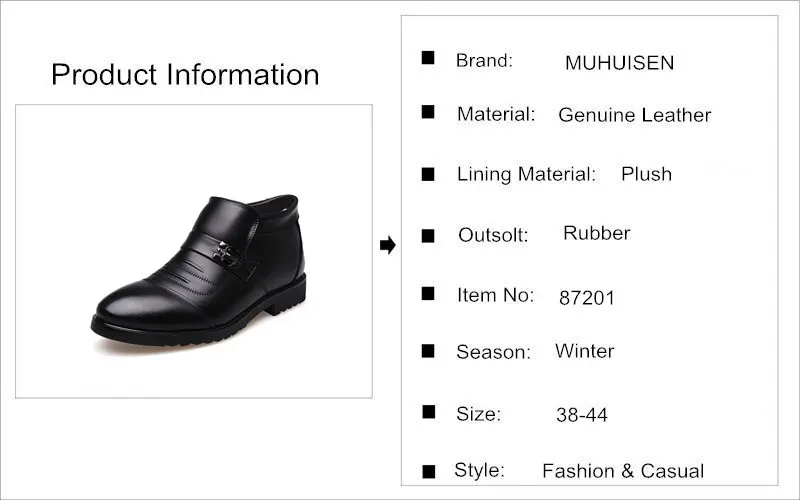Viewport: 800px width, 500px height.
Task: Click the Product Information heading
Action: [x=185, y=74]
